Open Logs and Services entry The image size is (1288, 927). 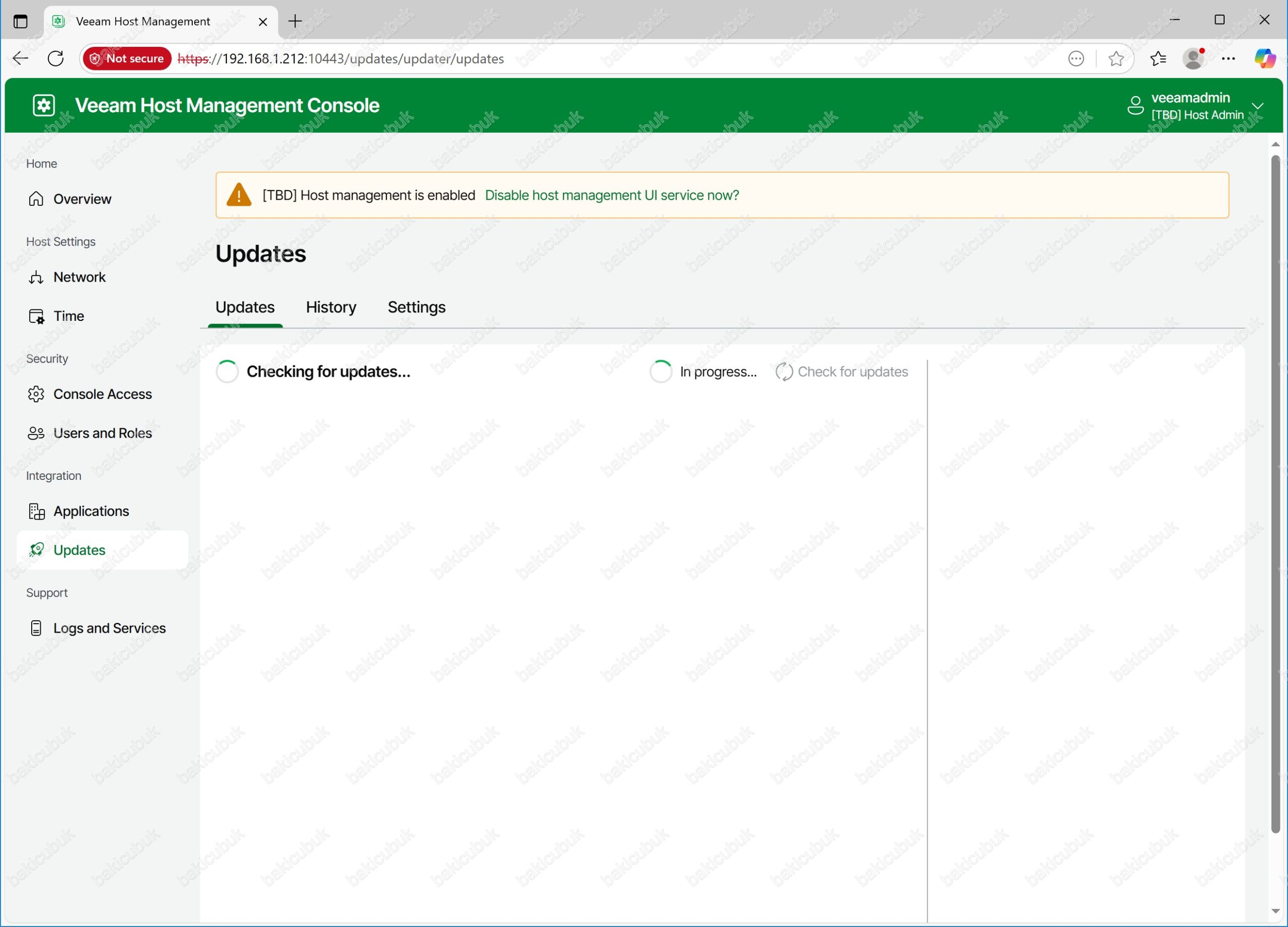point(102,628)
